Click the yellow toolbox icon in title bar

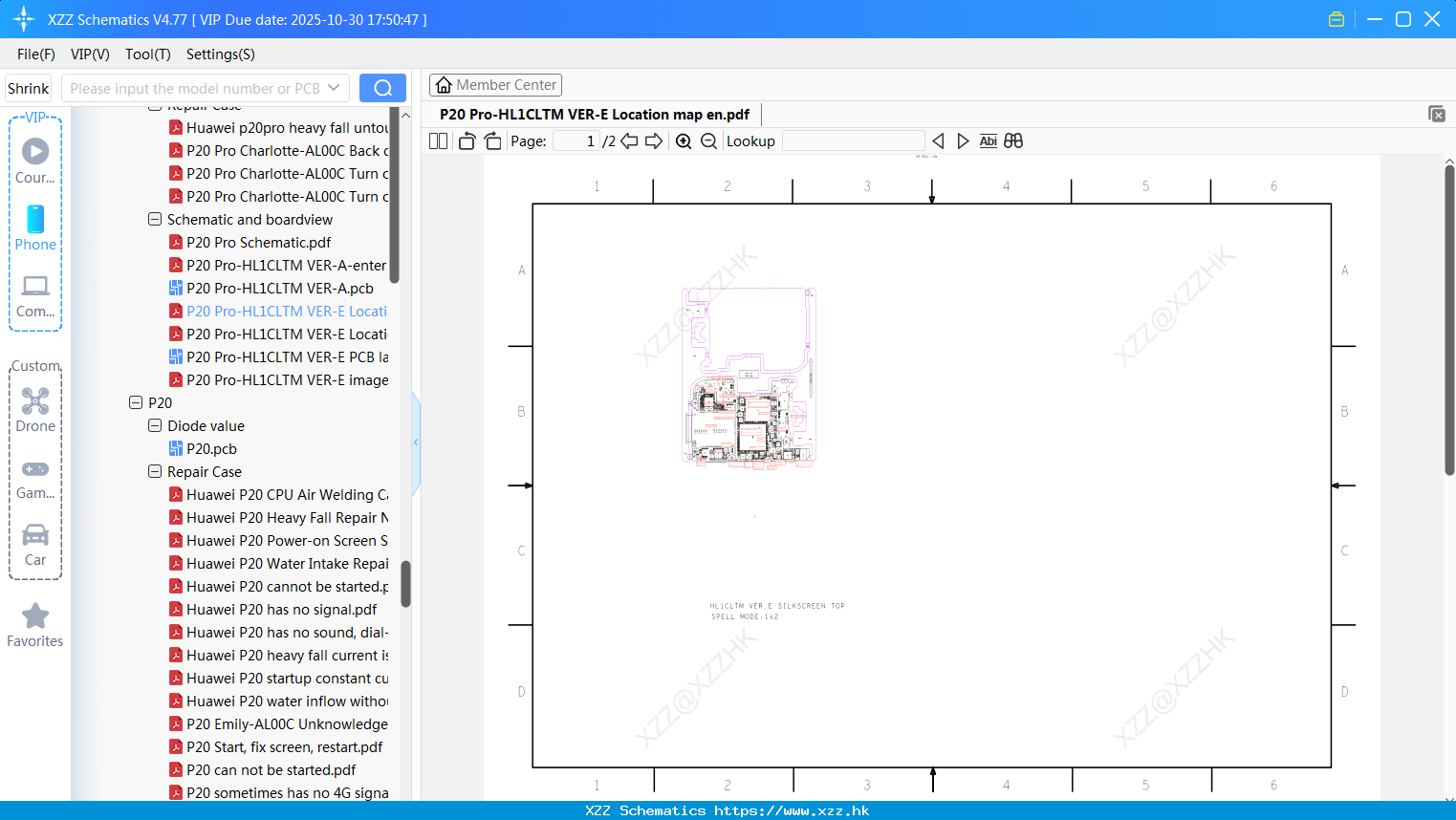(1336, 19)
